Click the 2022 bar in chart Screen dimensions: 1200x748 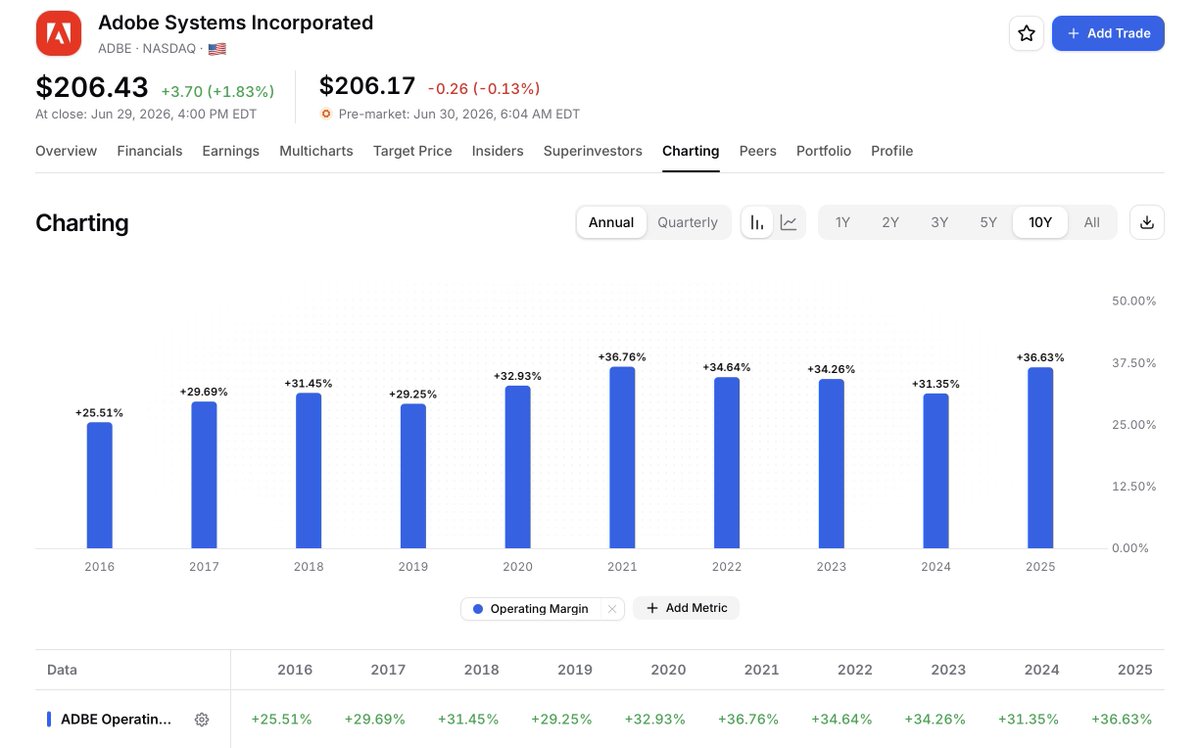coord(727,463)
